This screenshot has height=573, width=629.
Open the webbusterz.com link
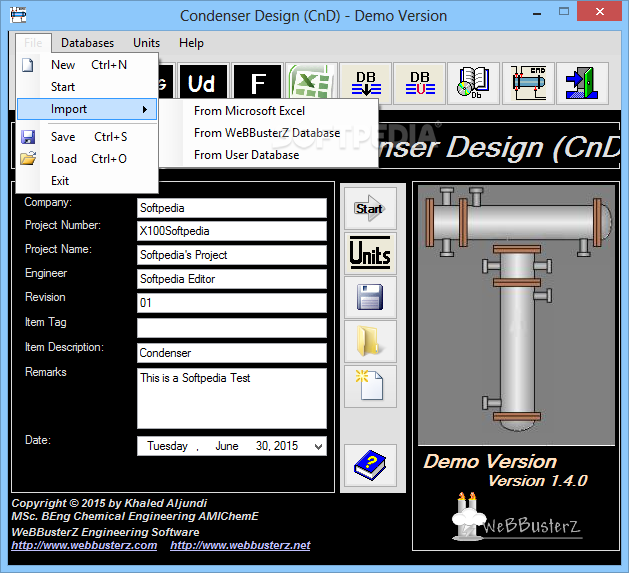pos(84,545)
